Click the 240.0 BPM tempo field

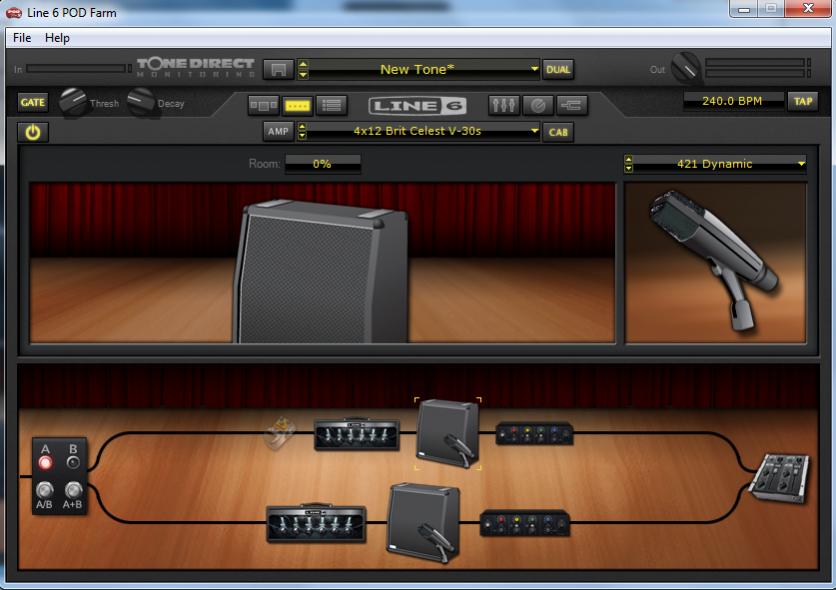pos(732,101)
